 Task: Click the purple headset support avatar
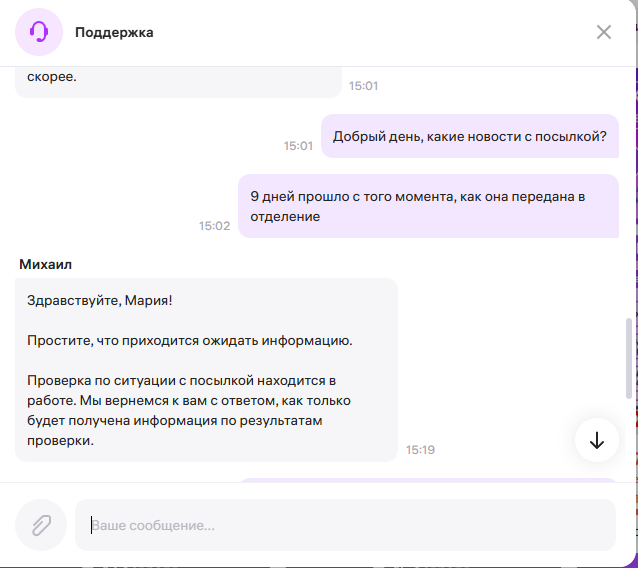[39, 32]
